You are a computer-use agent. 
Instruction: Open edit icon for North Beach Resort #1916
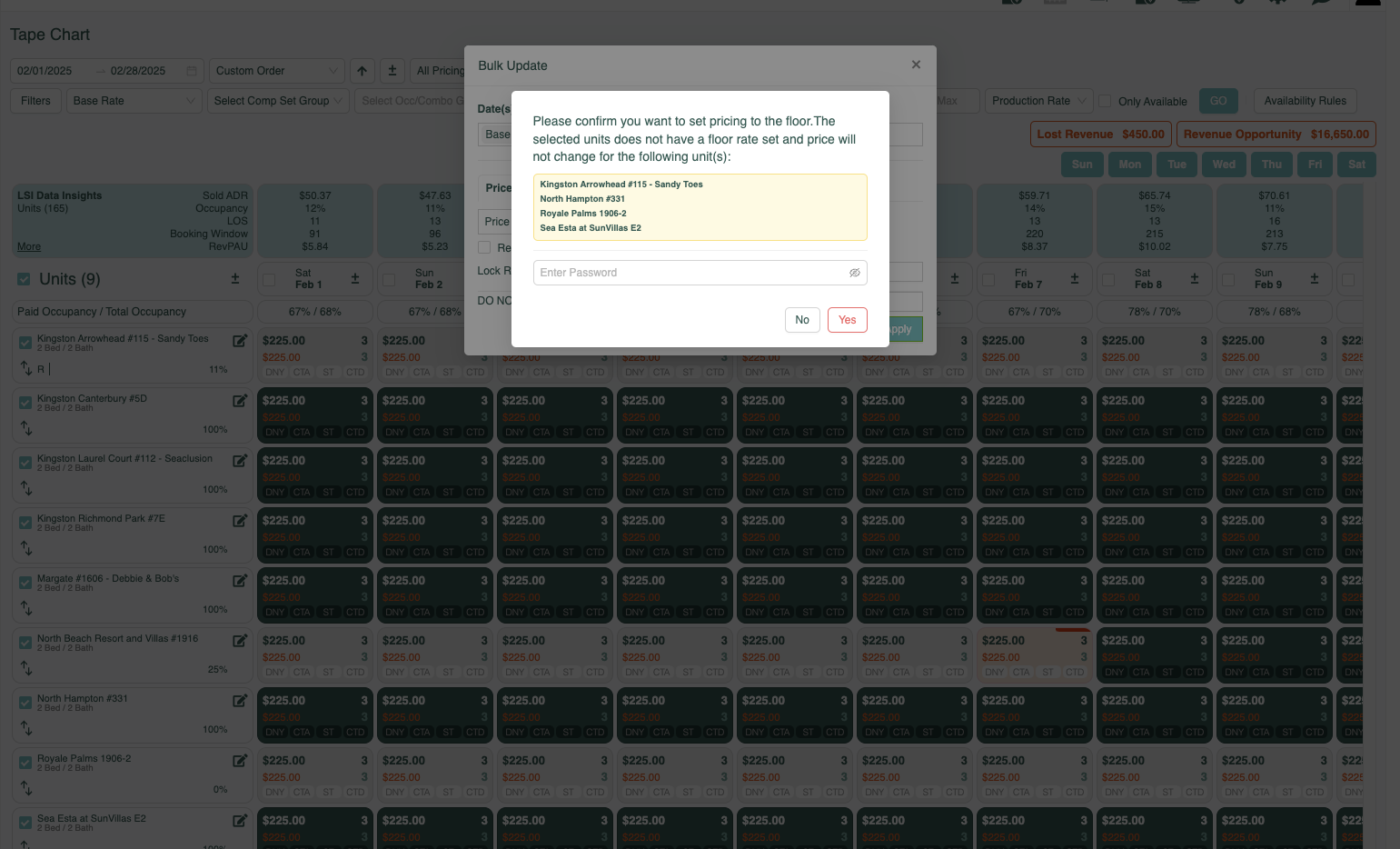(240, 641)
